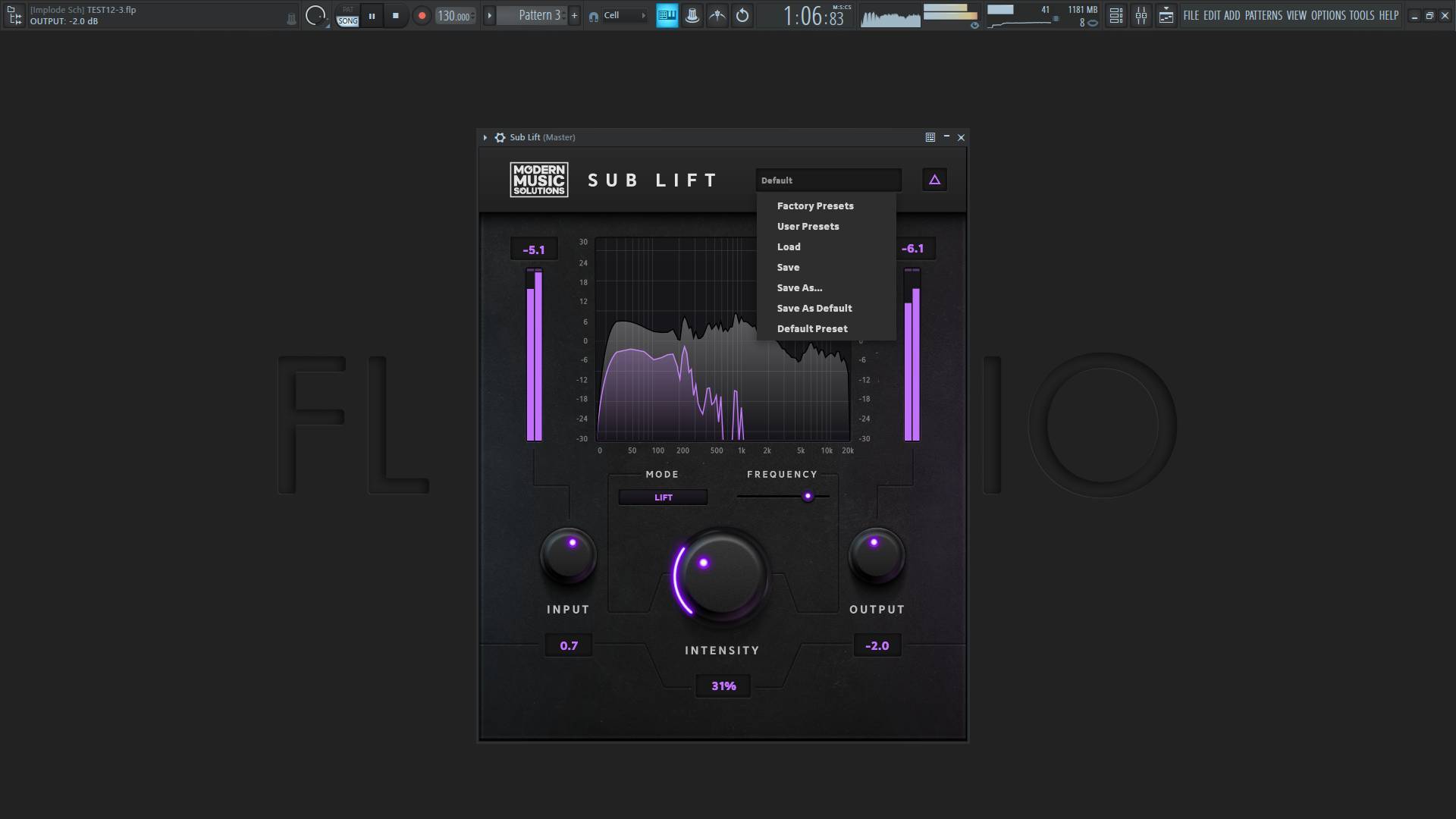Toggle PAT pattern mode
The height and width of the screenshot is (819, 1456).
348,10
